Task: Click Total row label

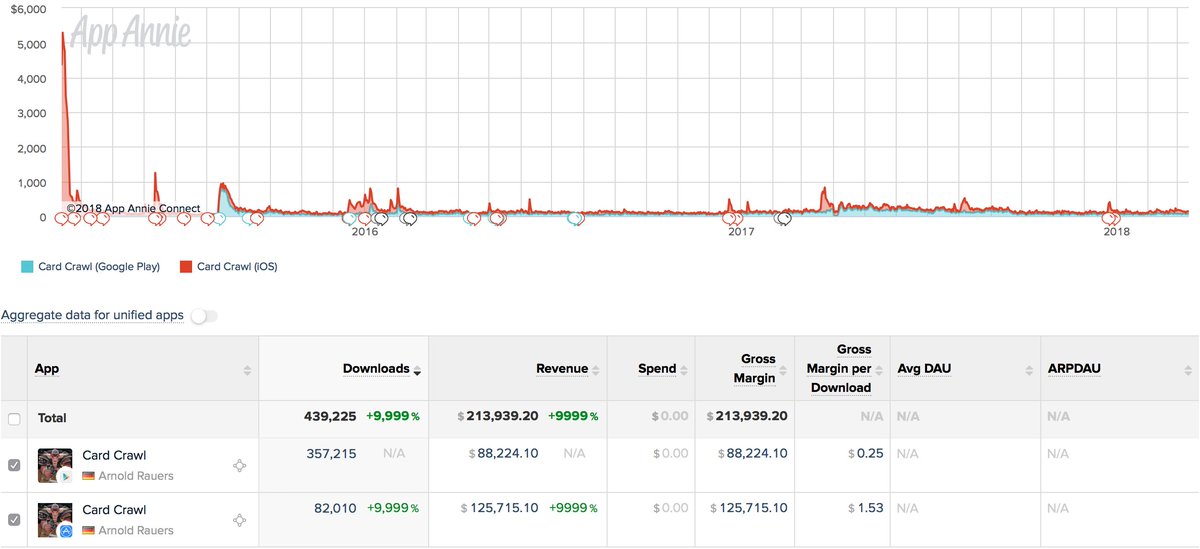Action: tap(52, 418)
